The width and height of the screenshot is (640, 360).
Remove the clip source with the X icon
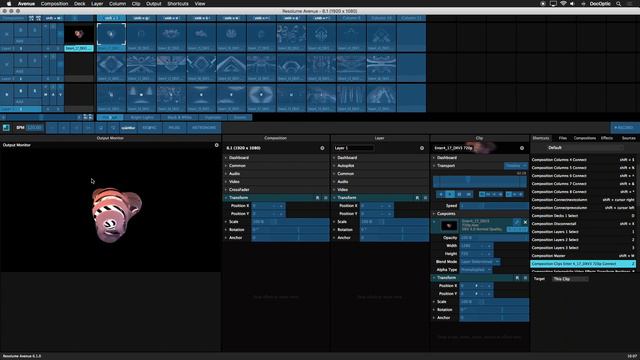(x=525, y=222)
